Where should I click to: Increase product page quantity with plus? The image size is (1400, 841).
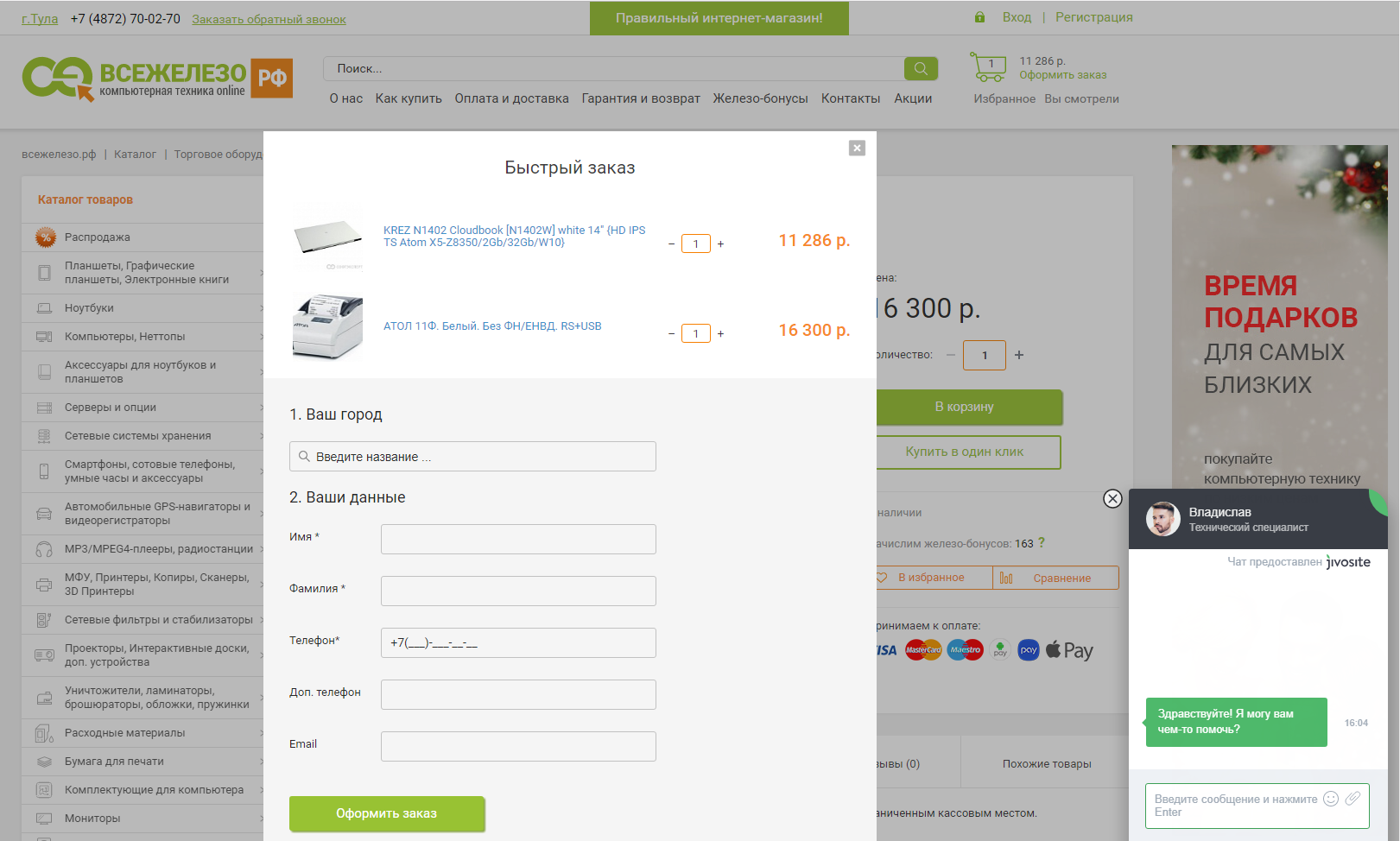(1019, 355)
